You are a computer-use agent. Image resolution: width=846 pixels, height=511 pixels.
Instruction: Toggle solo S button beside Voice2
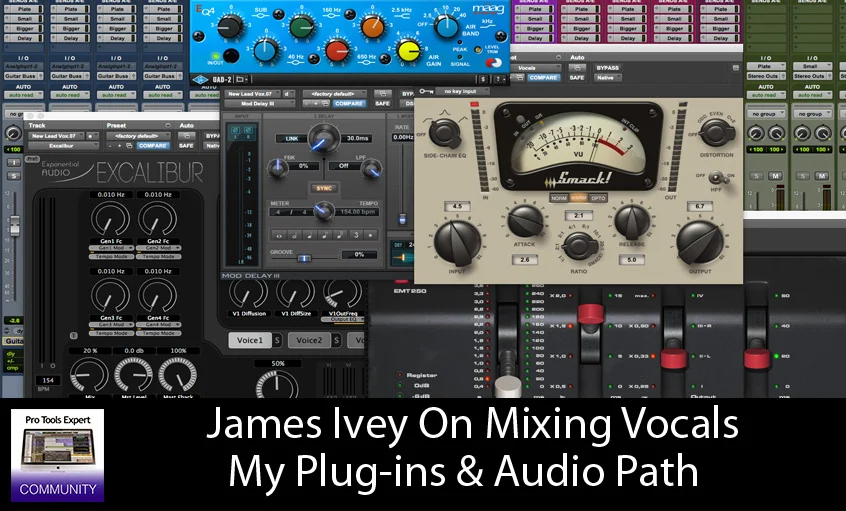[x=337, y=340]
